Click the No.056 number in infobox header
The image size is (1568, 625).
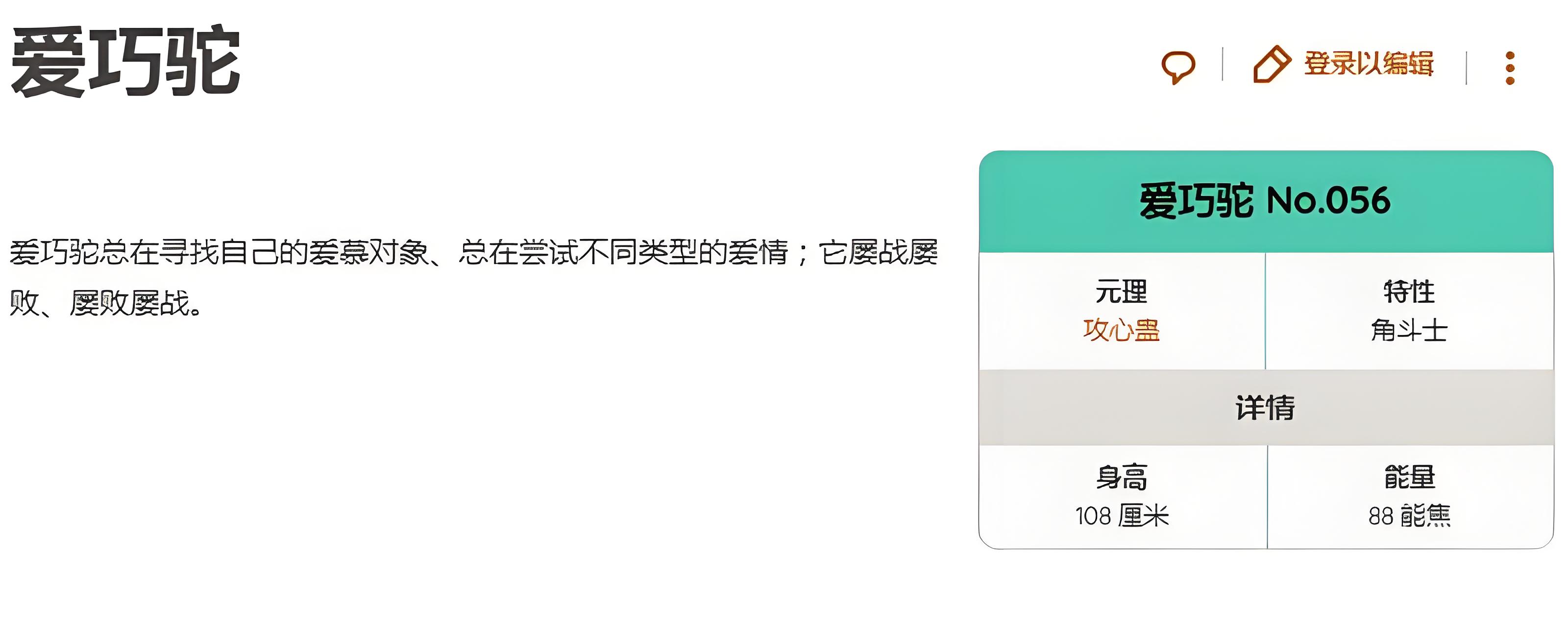click(1329, 201)
